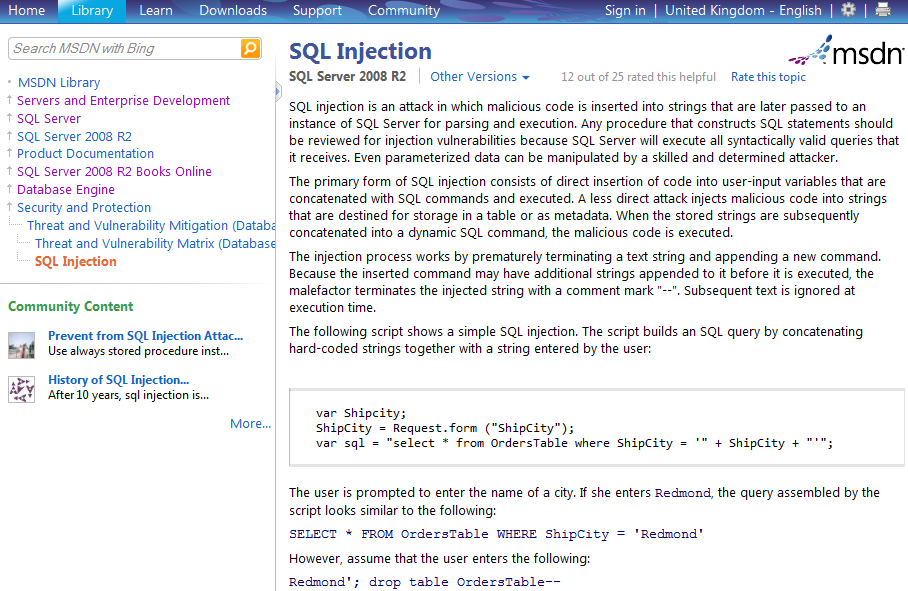Click the up-arrow beside SQL Server 2008 R2
The height and width of the screenshot is (591, 908).
[x=9, y=136]
